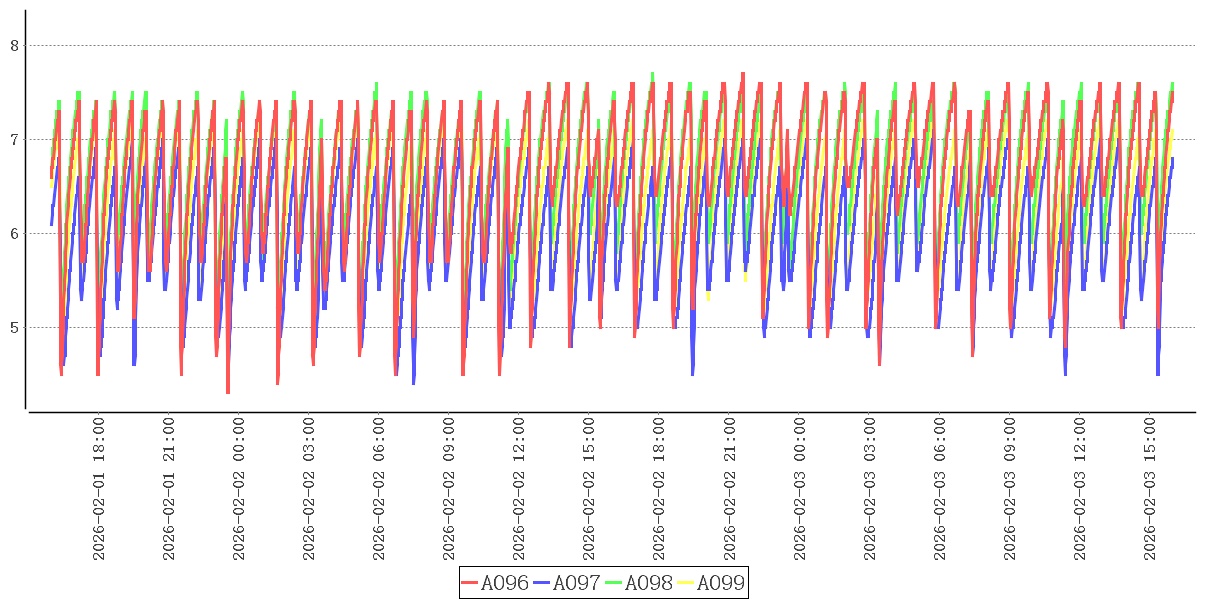Select the 2026-02-02 00:00 time tick label
The width and height of the screenshot is (1207, 600).
239,489
